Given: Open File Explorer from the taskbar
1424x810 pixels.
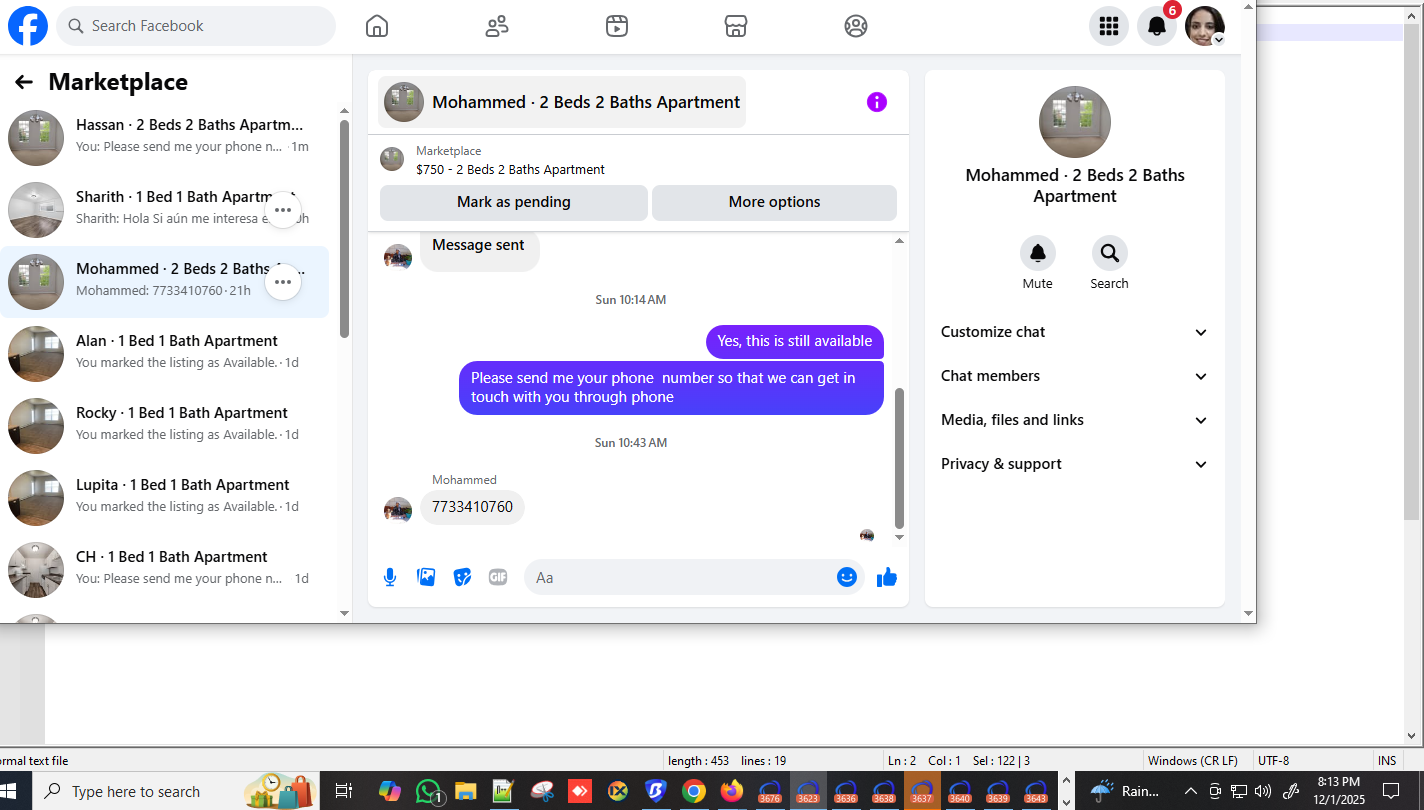Looking at the screenshot, I should pyautogui.click(x=466, y=792).
